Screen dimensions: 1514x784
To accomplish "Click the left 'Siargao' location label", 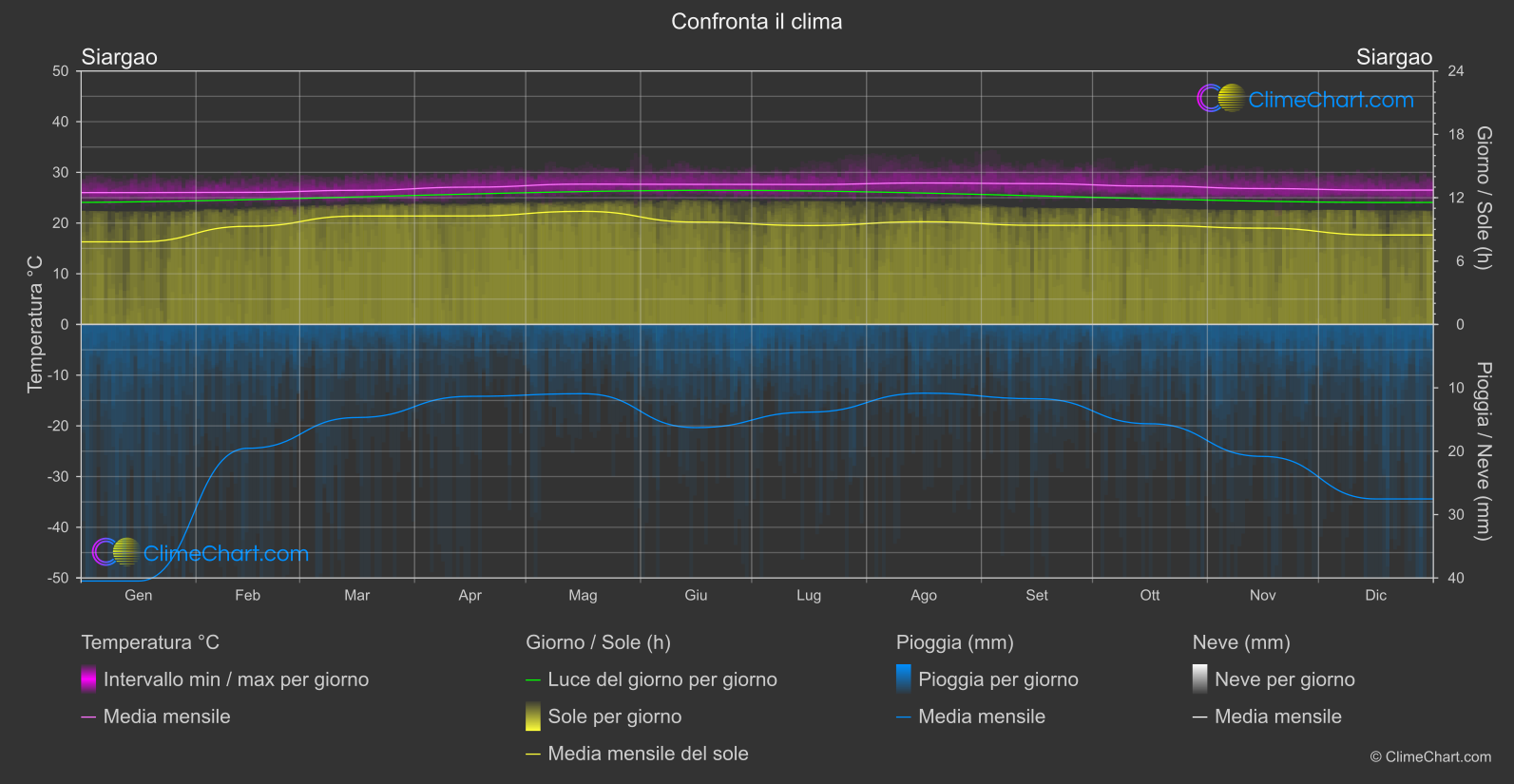I will coord(120,57).
